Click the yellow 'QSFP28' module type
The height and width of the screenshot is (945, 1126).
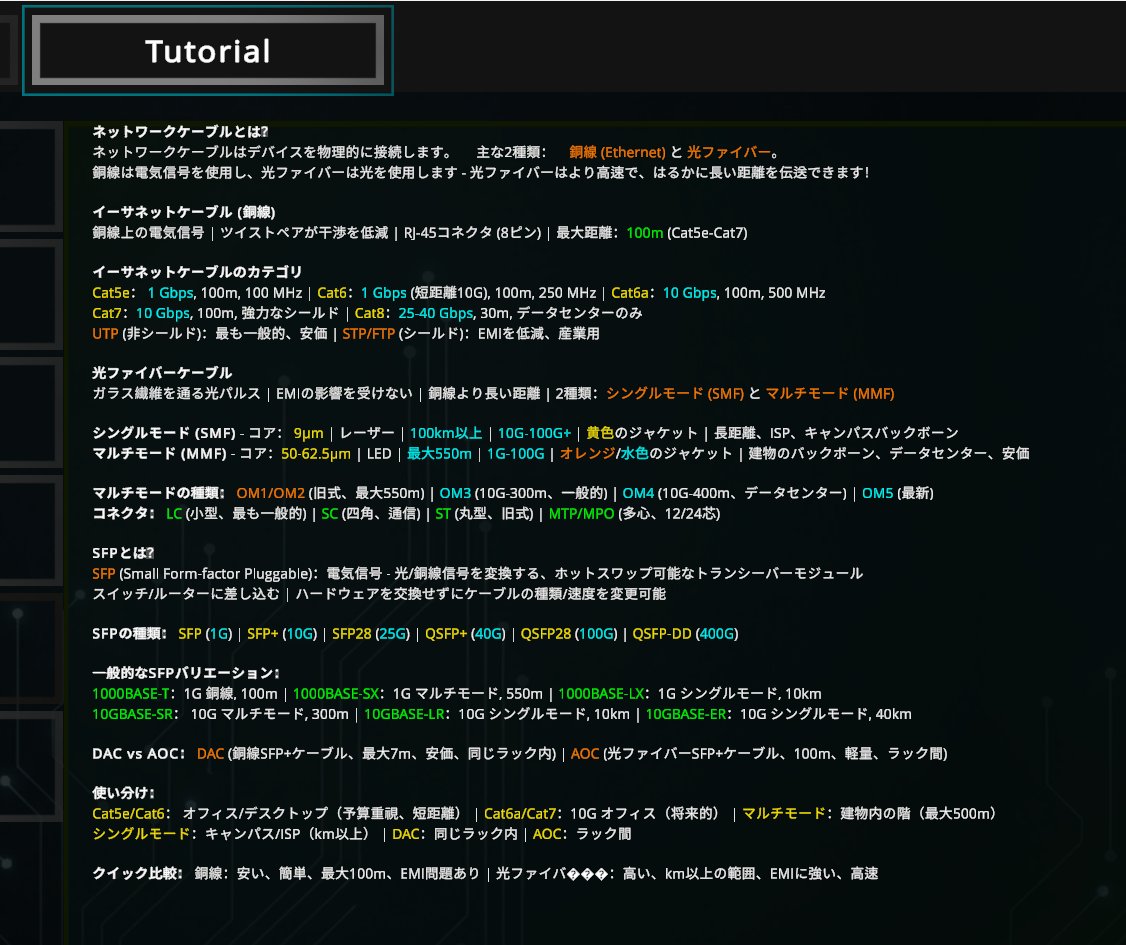click(546, 633)
